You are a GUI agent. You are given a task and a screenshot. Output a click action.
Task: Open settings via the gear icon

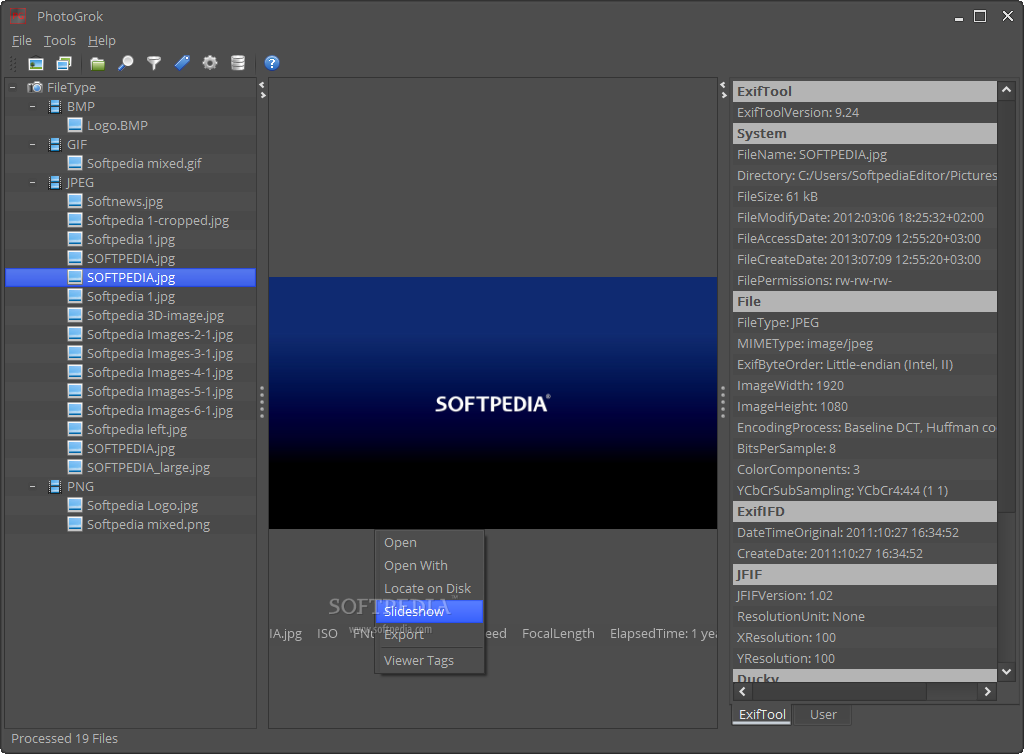[x=210, y=63]
